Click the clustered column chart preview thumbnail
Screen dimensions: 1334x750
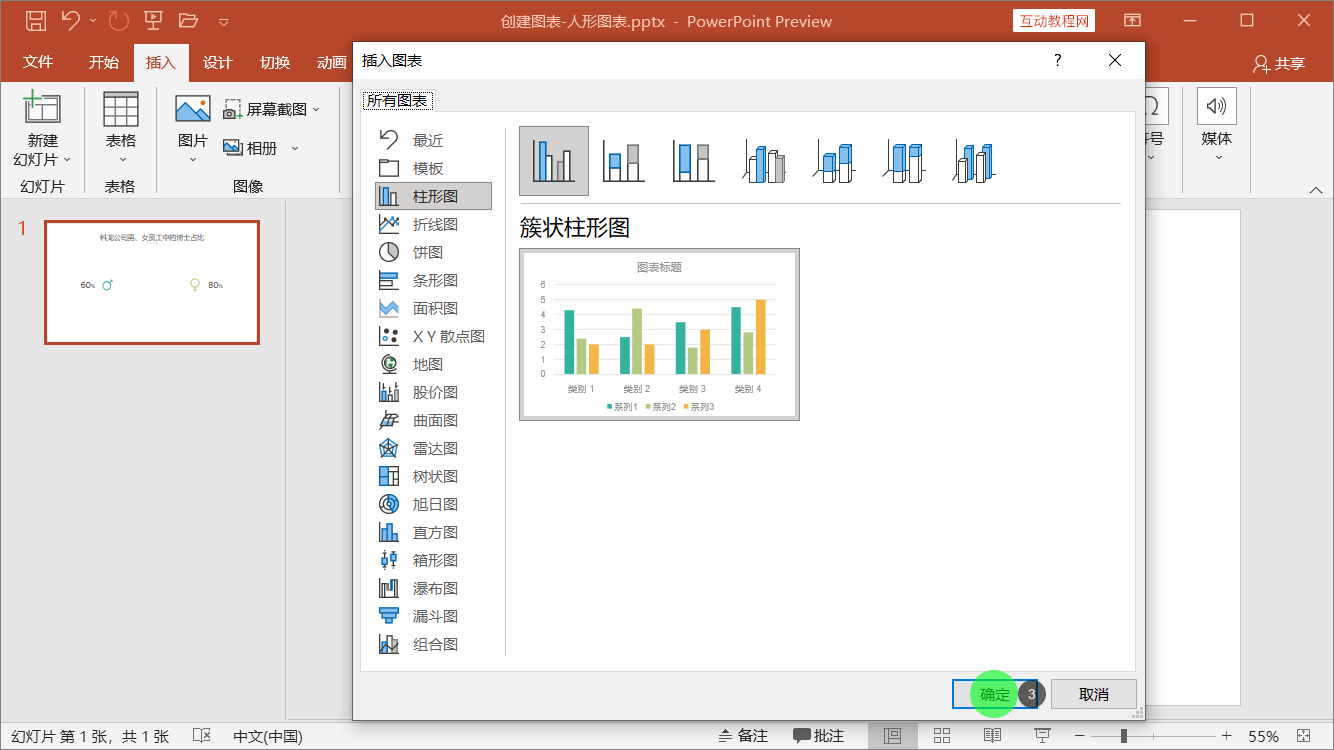click(659, 334)
